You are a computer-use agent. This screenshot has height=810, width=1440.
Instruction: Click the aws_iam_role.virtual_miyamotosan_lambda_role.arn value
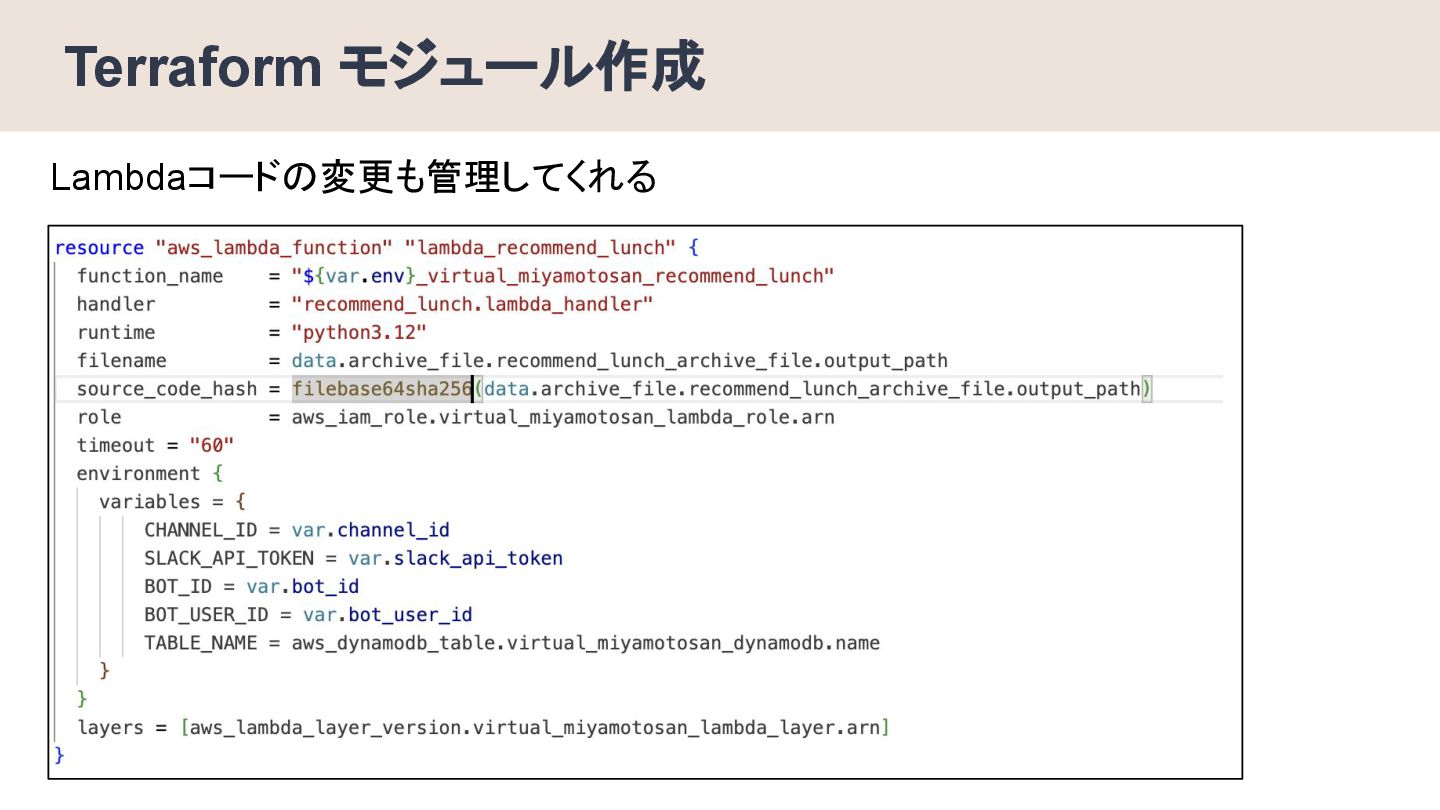(x=563, y=417)
